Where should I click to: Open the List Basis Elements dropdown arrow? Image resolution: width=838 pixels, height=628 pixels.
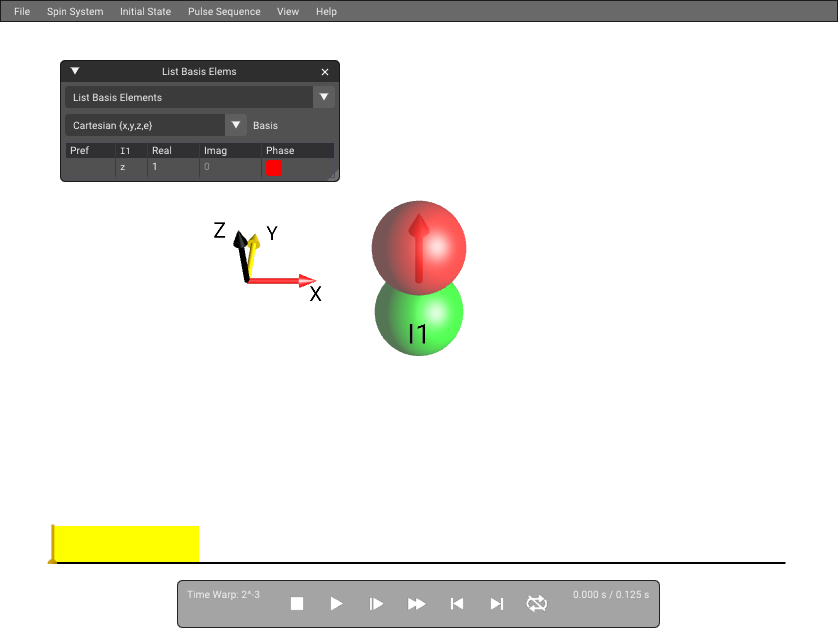[x=324, y=97]
